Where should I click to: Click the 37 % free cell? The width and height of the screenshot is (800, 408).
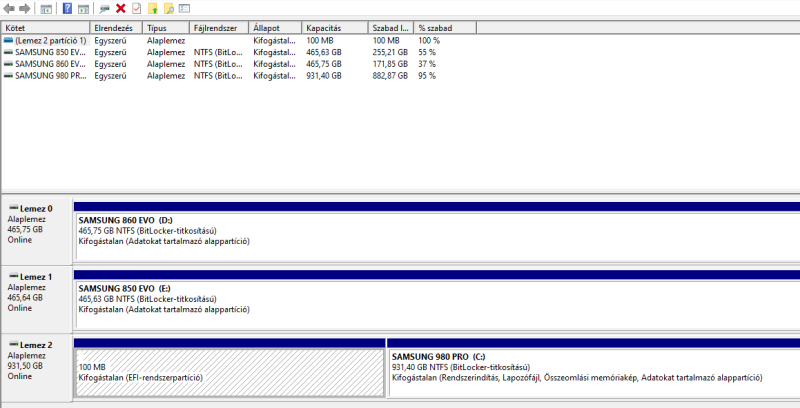click(x=427, y=64)
